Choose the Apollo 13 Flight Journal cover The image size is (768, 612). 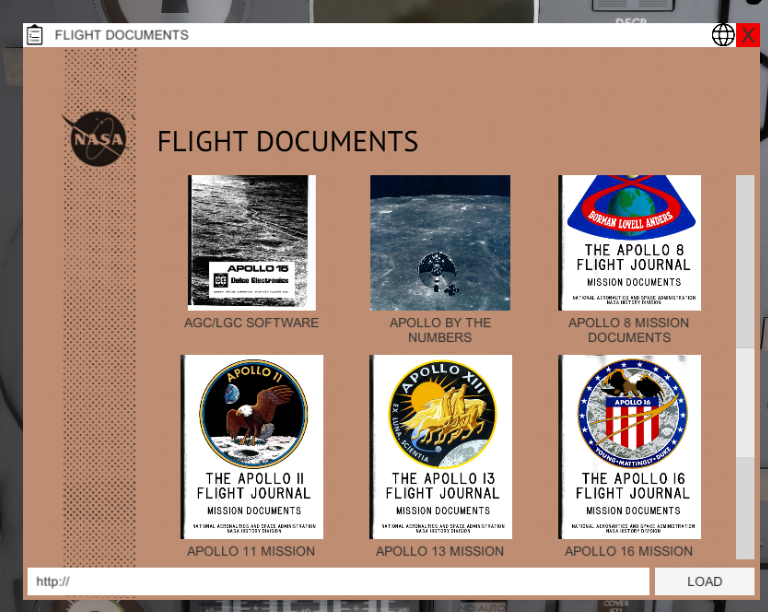[440, 446]
